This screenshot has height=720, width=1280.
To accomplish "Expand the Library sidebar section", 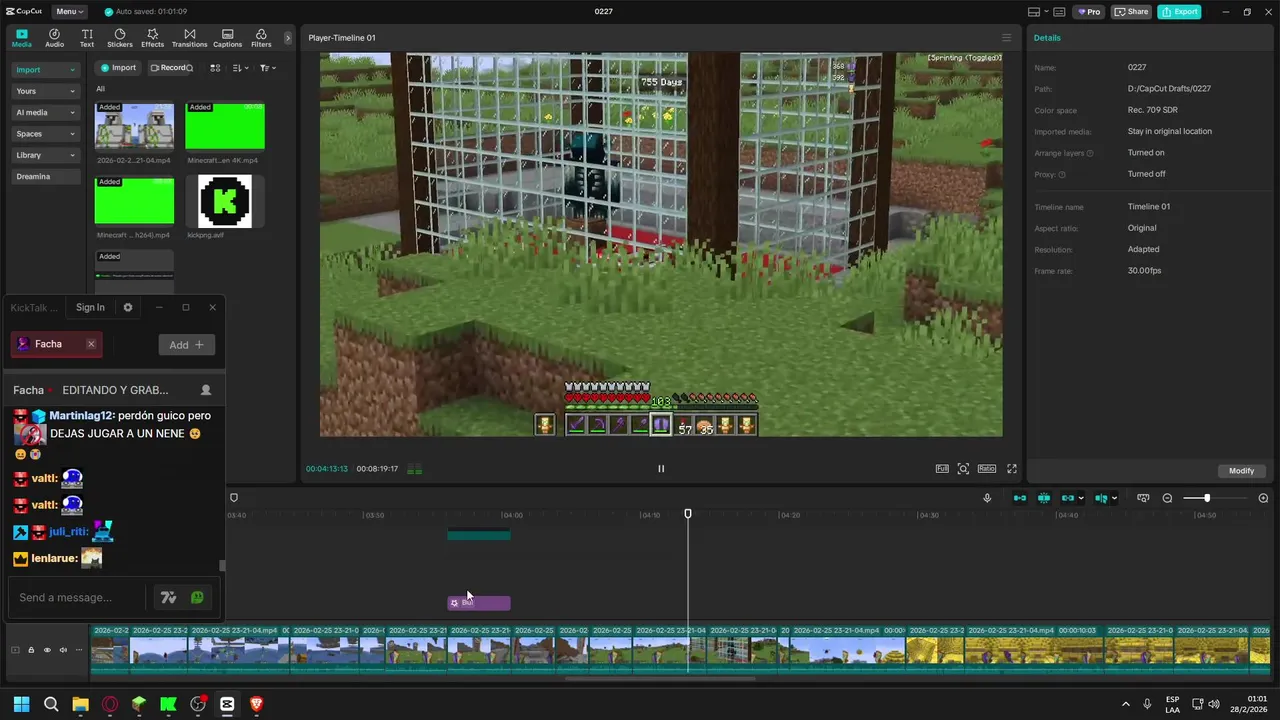I will click(45, 155).
